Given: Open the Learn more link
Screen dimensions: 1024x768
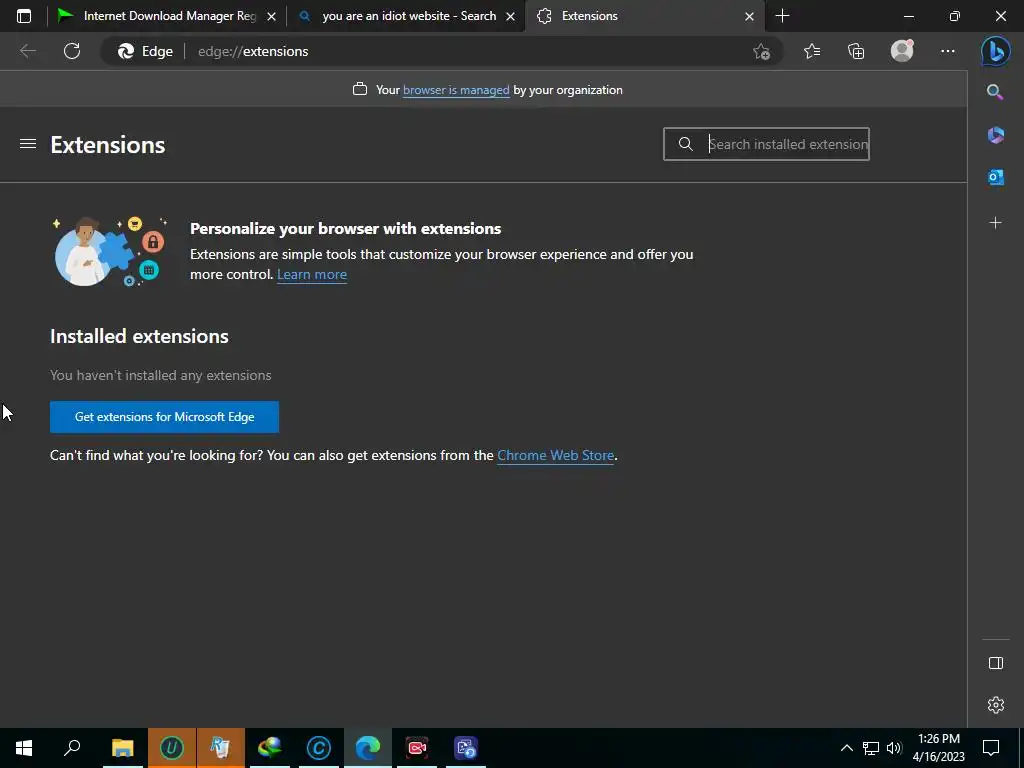Looking at the screenshot, I should pyautogui.click(x=312, y=274).
